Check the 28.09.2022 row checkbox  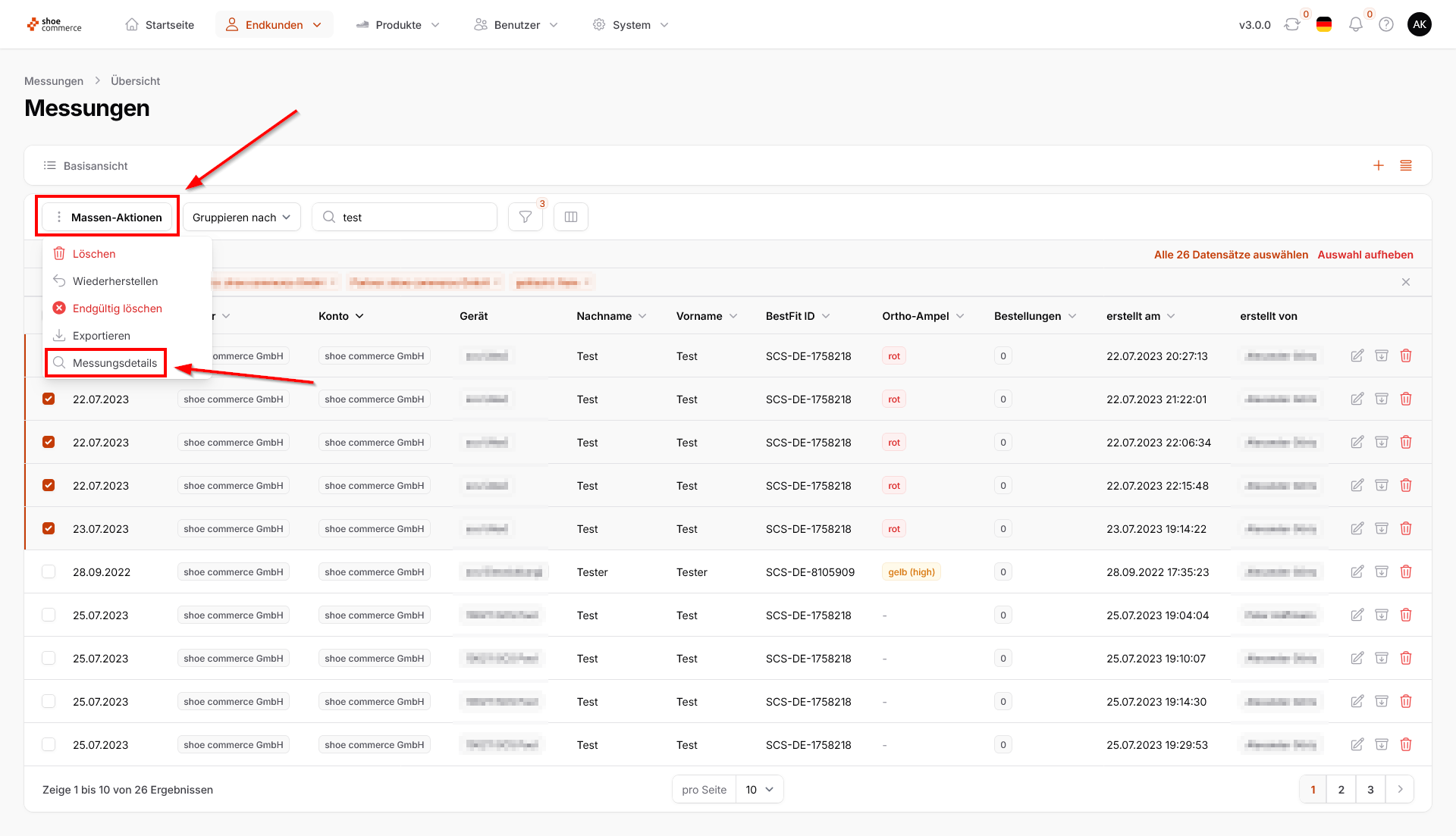(x=49, y=571)
